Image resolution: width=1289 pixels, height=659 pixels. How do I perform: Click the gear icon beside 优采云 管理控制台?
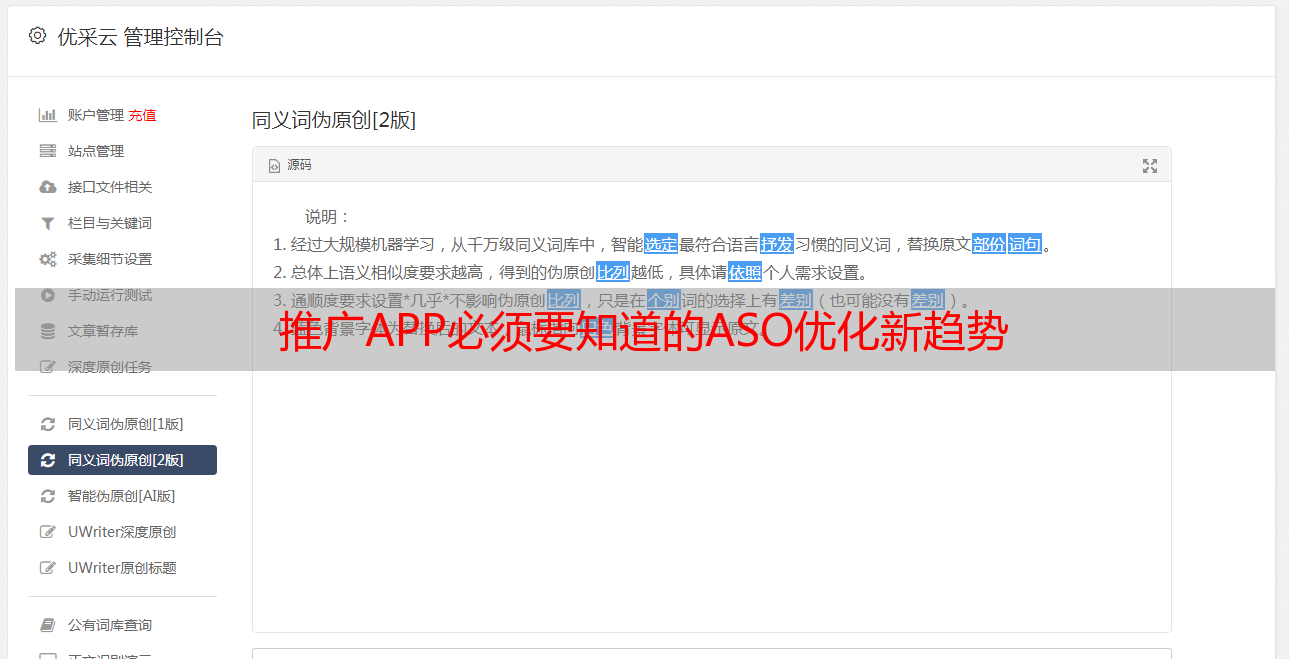pyautogui.click(x=37, y=36)
